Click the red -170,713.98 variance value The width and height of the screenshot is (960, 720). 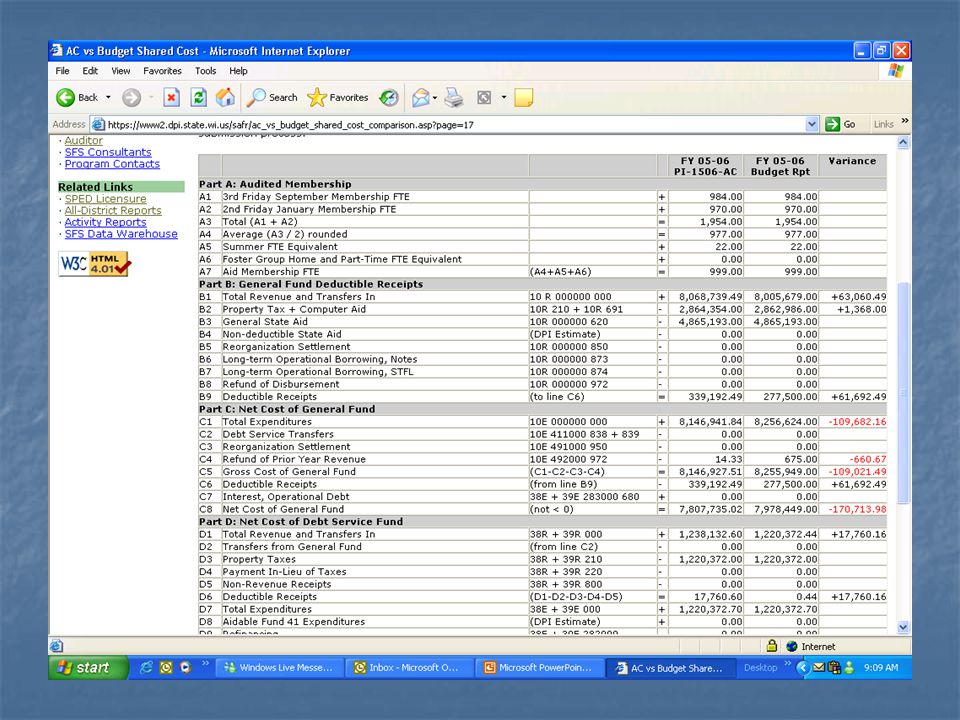click(x=857, y=509)
